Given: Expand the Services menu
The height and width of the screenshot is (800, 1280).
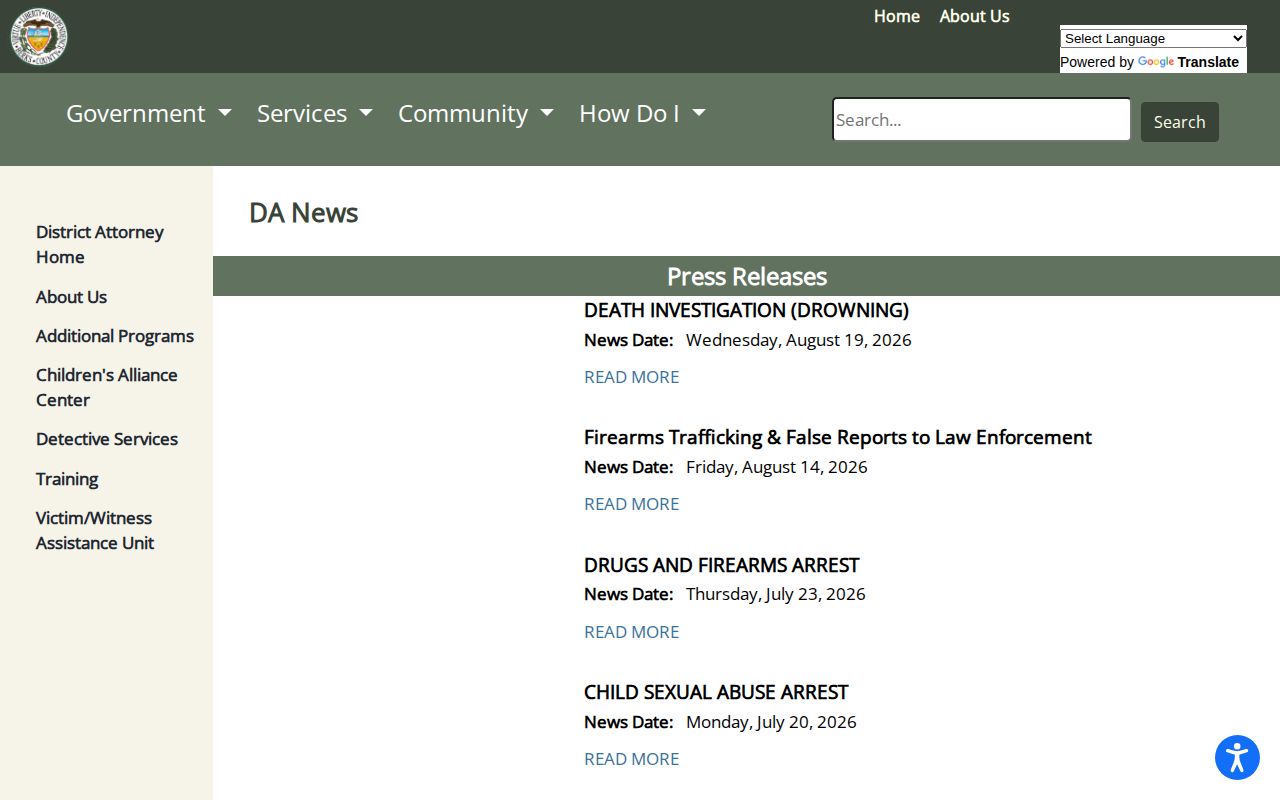Looking at the screenshot, I should 315,114.
